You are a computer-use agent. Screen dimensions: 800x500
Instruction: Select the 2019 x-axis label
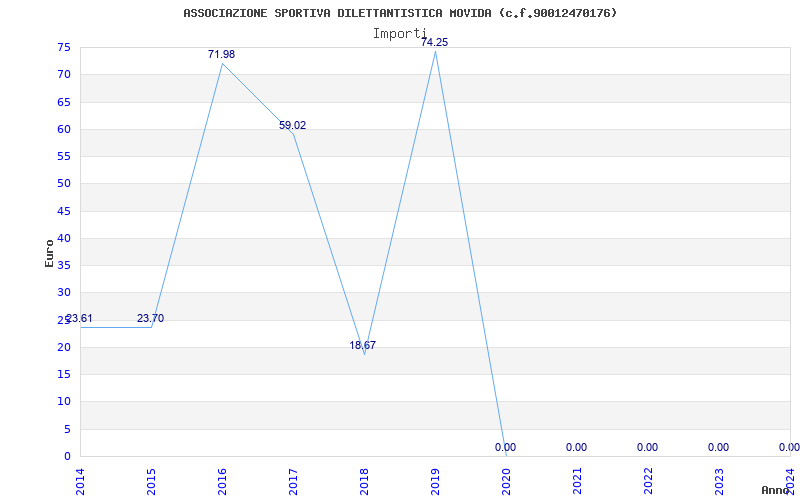[x=435, y=483]
